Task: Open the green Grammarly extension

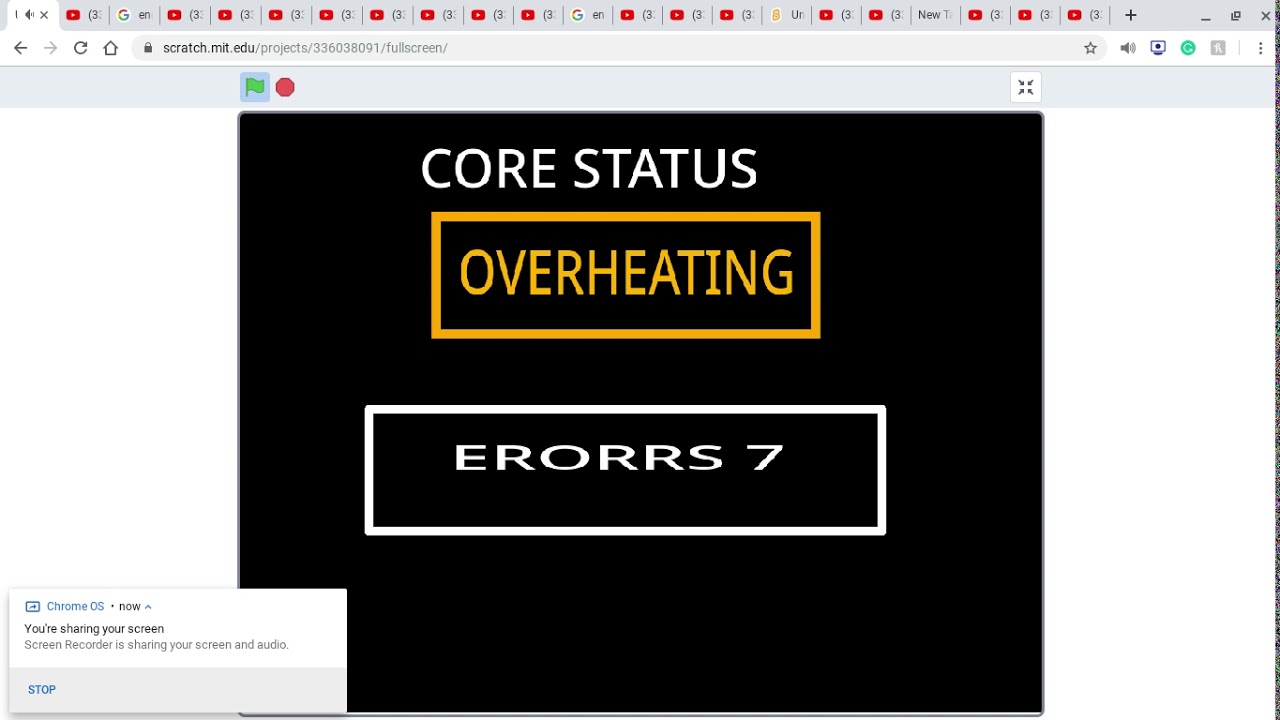Action: pyautogui.click(x=1188, y=48)
